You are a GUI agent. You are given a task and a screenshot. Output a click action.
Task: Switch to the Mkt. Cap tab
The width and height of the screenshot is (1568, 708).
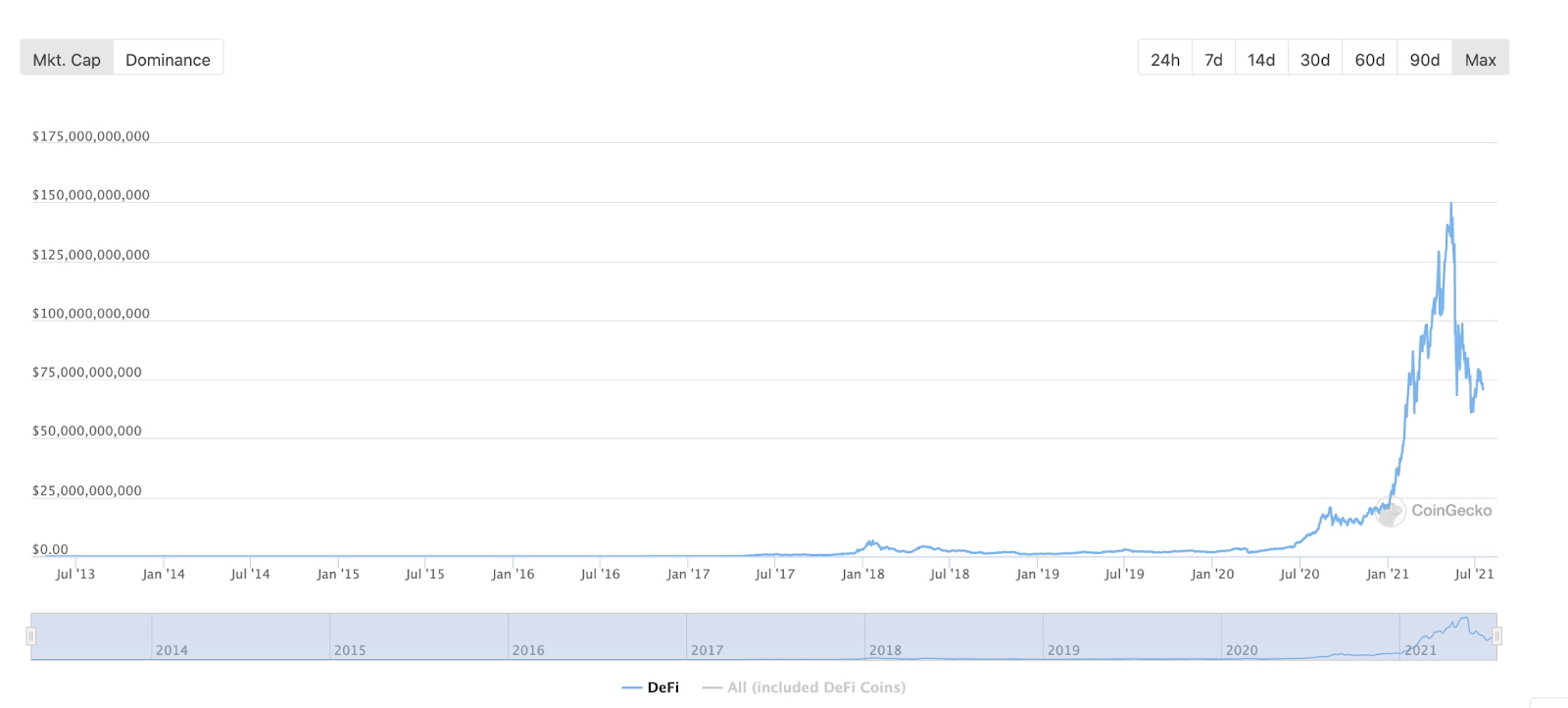click(x=67, y=59)
